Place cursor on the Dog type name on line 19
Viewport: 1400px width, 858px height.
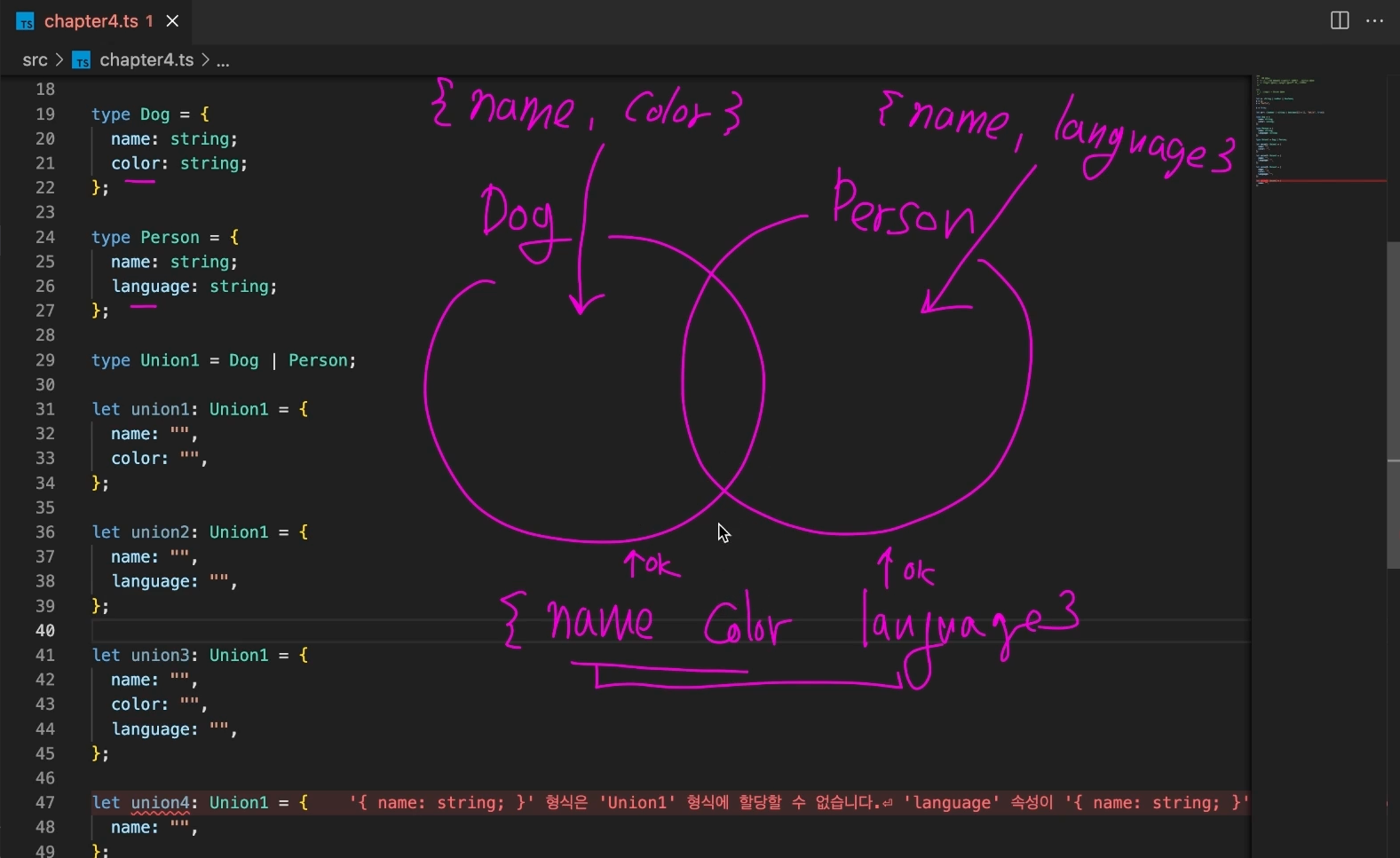pyautogui.click(x=154, y=114)
